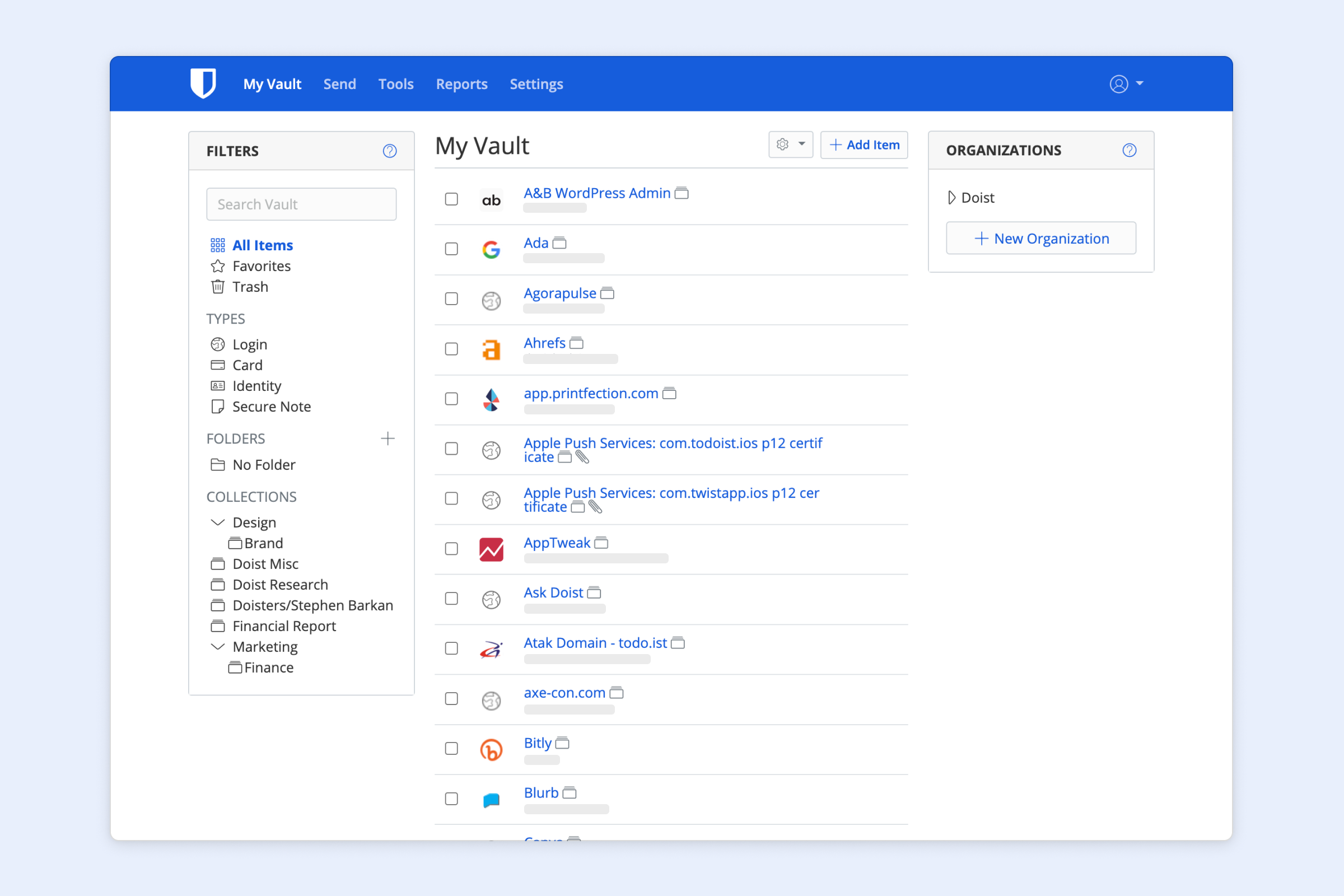Open the Reports tab

click(x=461, y=84)
